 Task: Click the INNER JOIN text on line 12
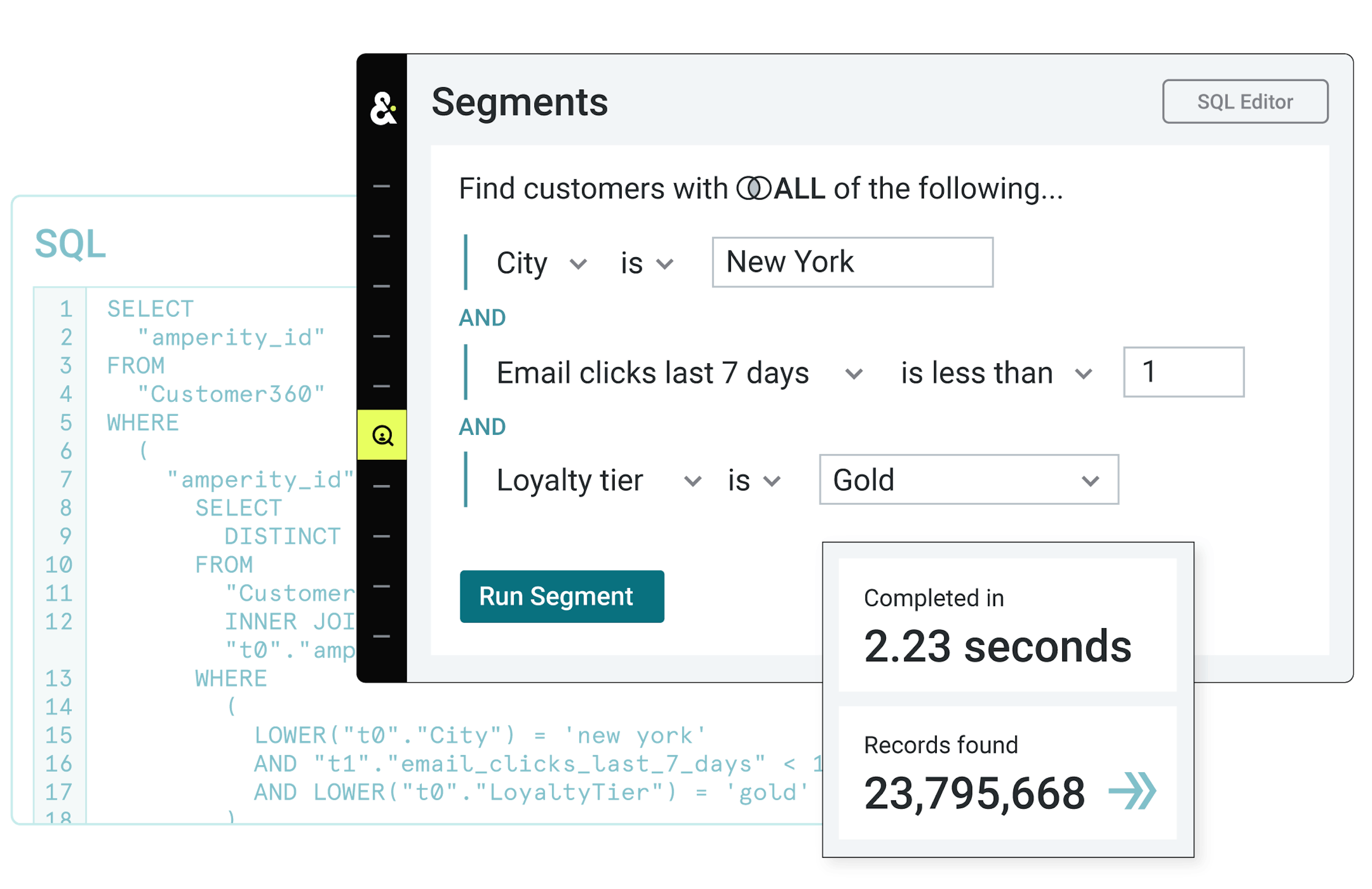point(289,622)
